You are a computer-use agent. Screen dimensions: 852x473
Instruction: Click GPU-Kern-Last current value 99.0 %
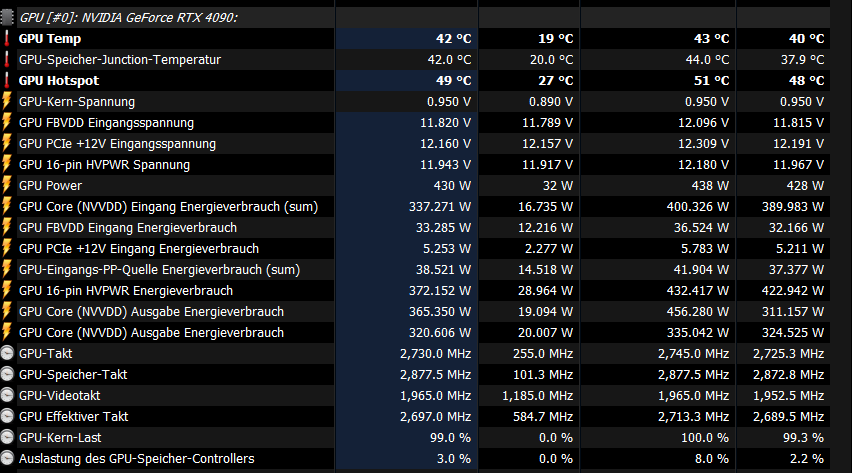click(450, 438)
